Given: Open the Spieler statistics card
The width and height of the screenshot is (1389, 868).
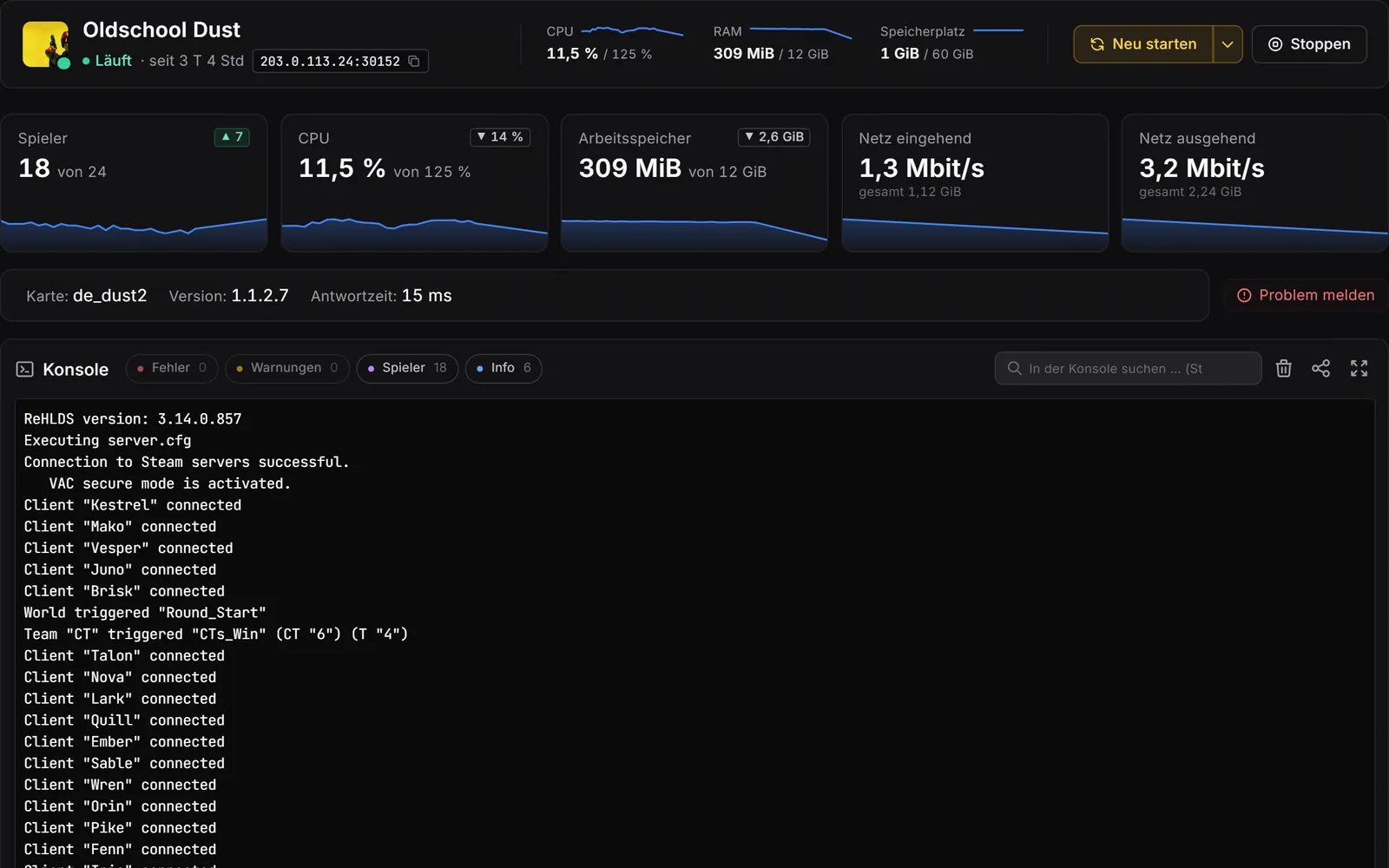Looking at the screenshot, I should (x=134, y=183).
